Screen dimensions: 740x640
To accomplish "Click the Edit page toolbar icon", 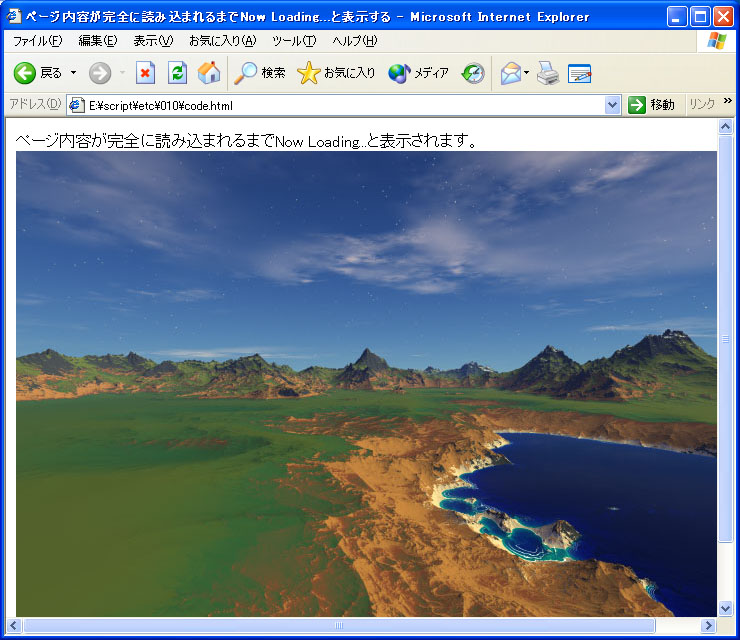I will tap(580, 73).
